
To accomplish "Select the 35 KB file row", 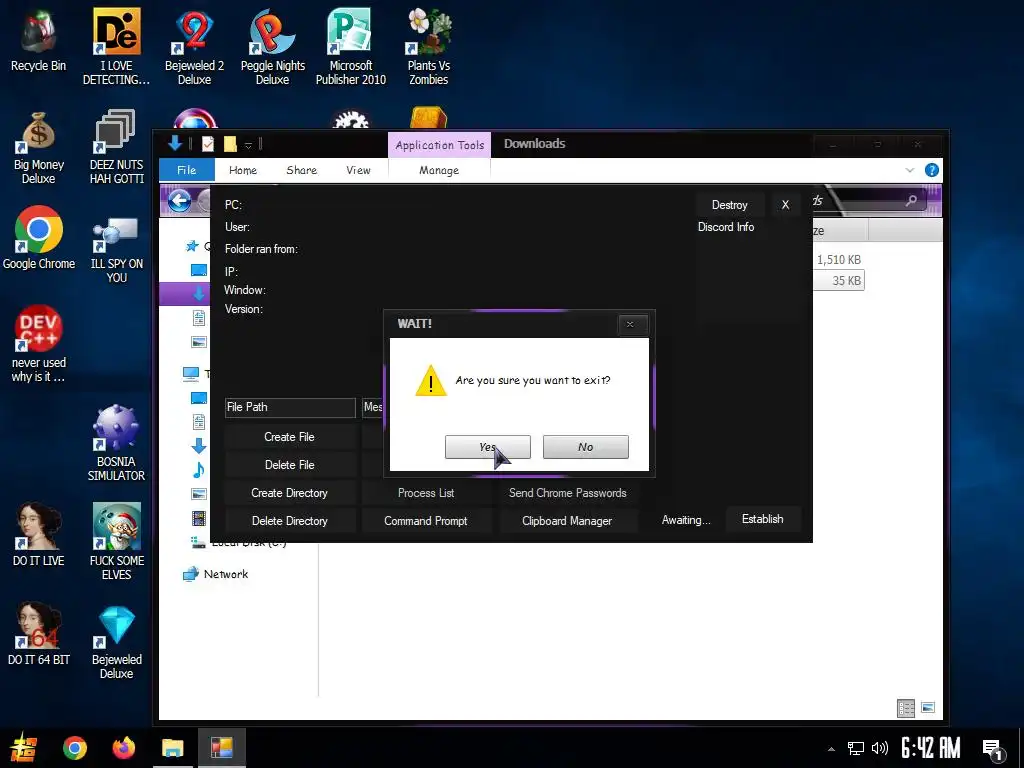I will [x=839, y=281].
